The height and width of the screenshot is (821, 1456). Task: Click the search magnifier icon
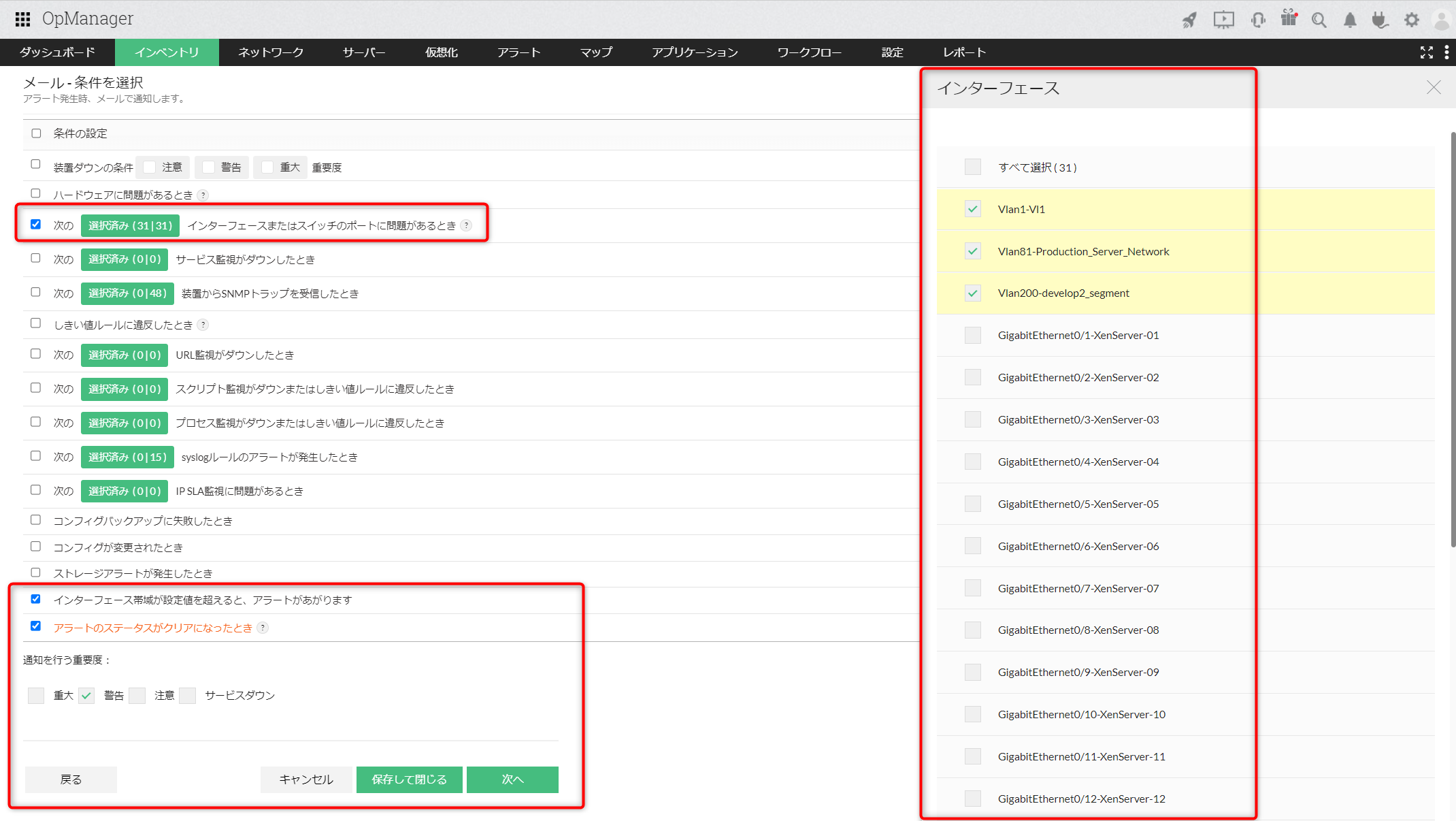[1319, 20]
